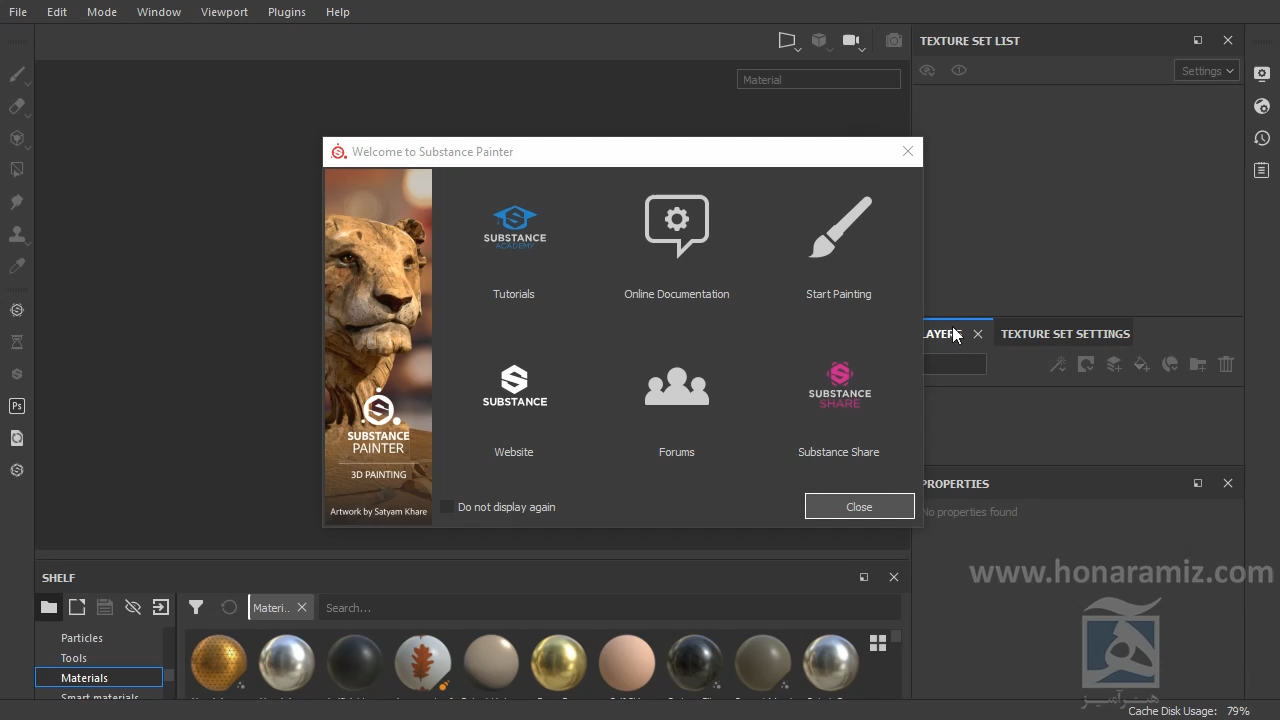Select the Material Picker eyedropper tool
The height and width of the screenshot is (720, 1280).
click(17, 266)
